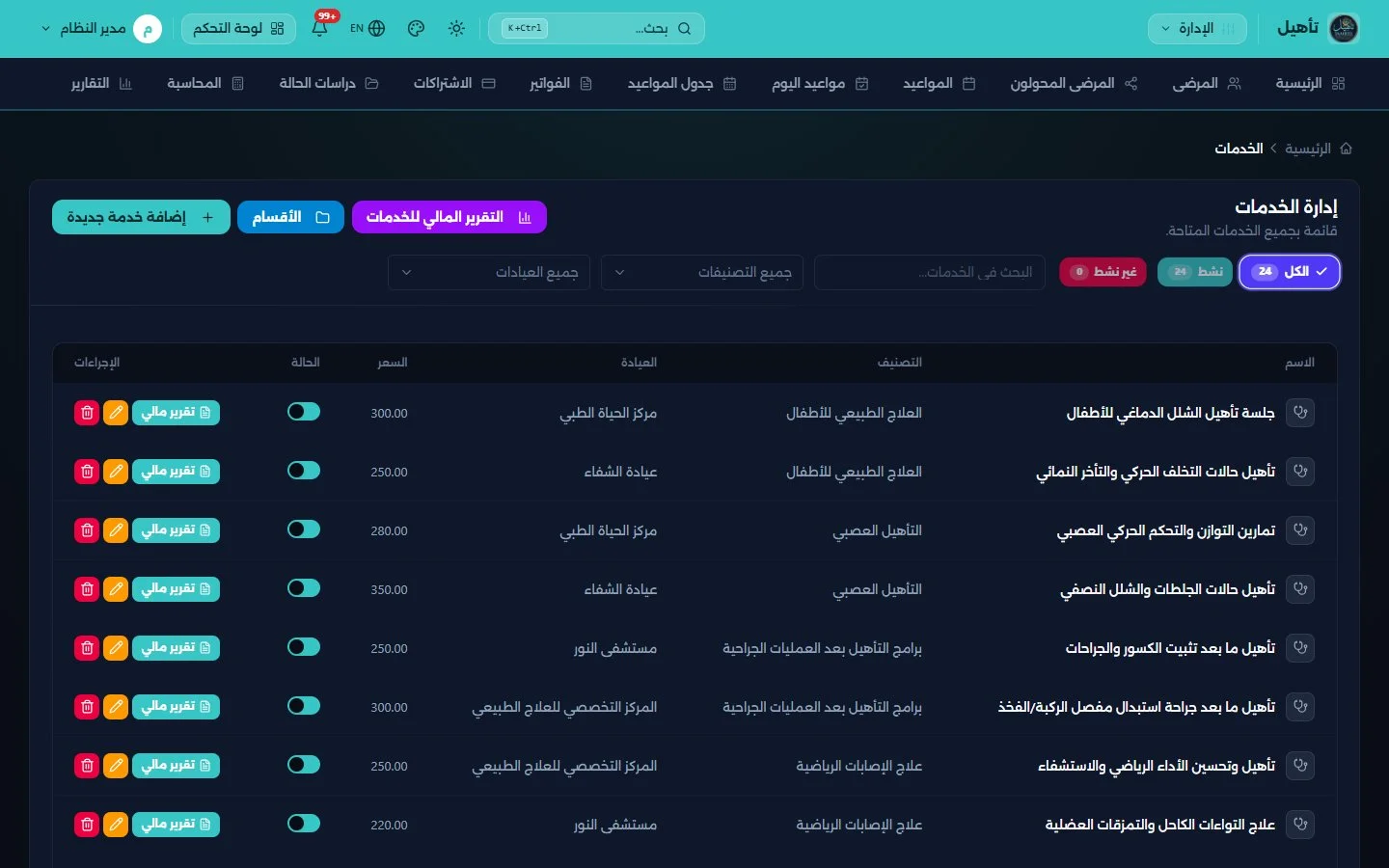
Task: Go to المرضى المحولون
Action: click(1074, 84)
